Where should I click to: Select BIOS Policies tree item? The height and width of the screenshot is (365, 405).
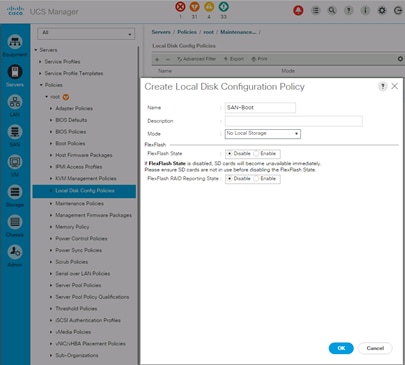click(71, 132)
